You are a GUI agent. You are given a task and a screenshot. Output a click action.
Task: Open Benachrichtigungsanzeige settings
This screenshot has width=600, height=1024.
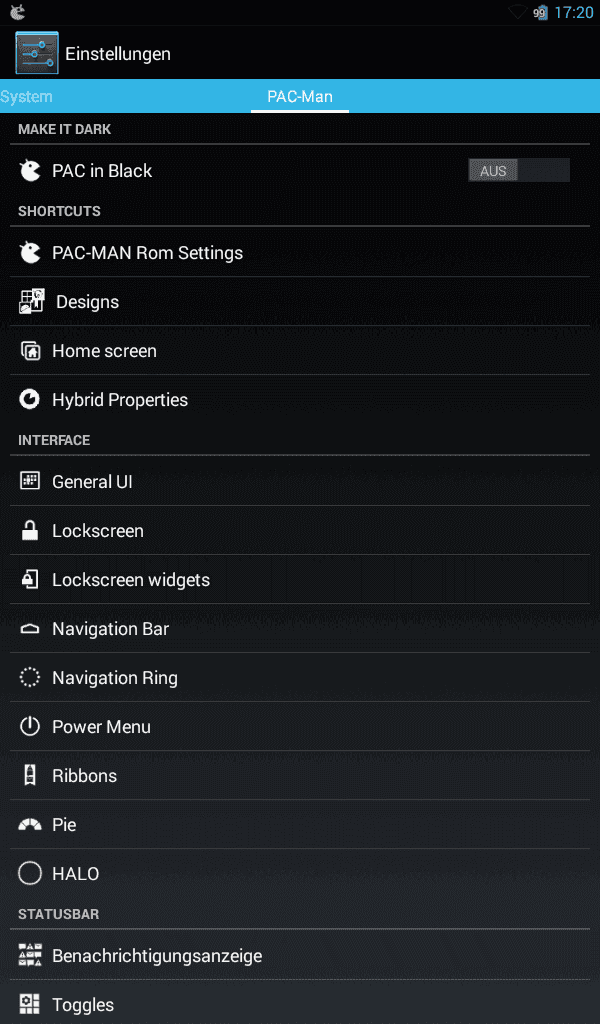pyautogui.click(x=300, y=955)
